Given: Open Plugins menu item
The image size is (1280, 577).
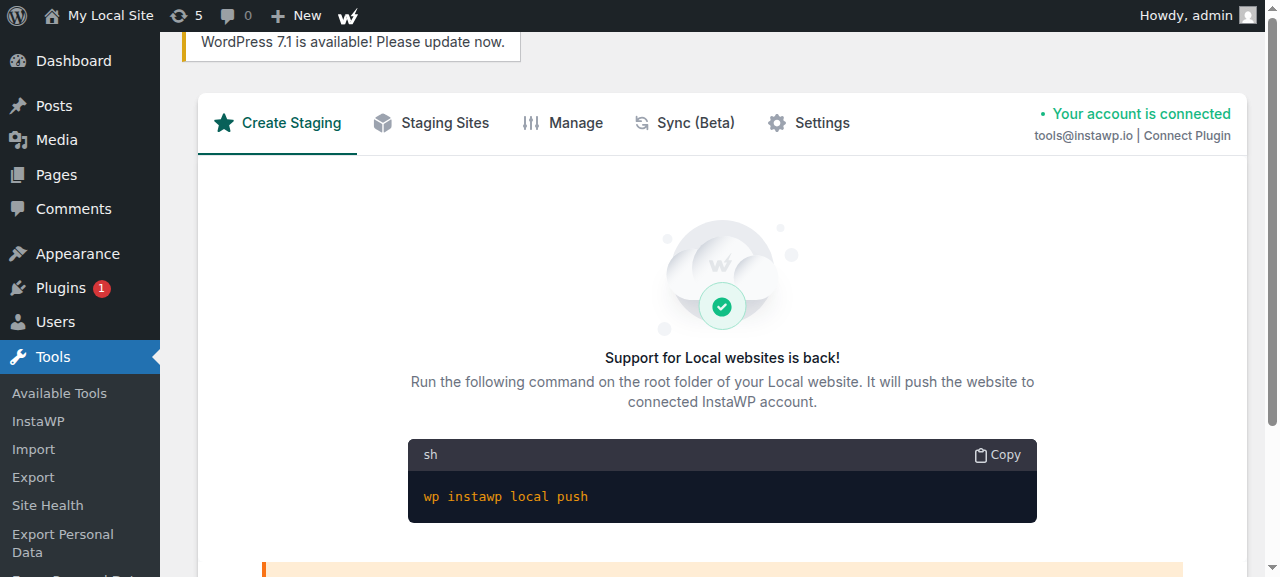Looking at the screenshot, I should click(x=80, y=288).
